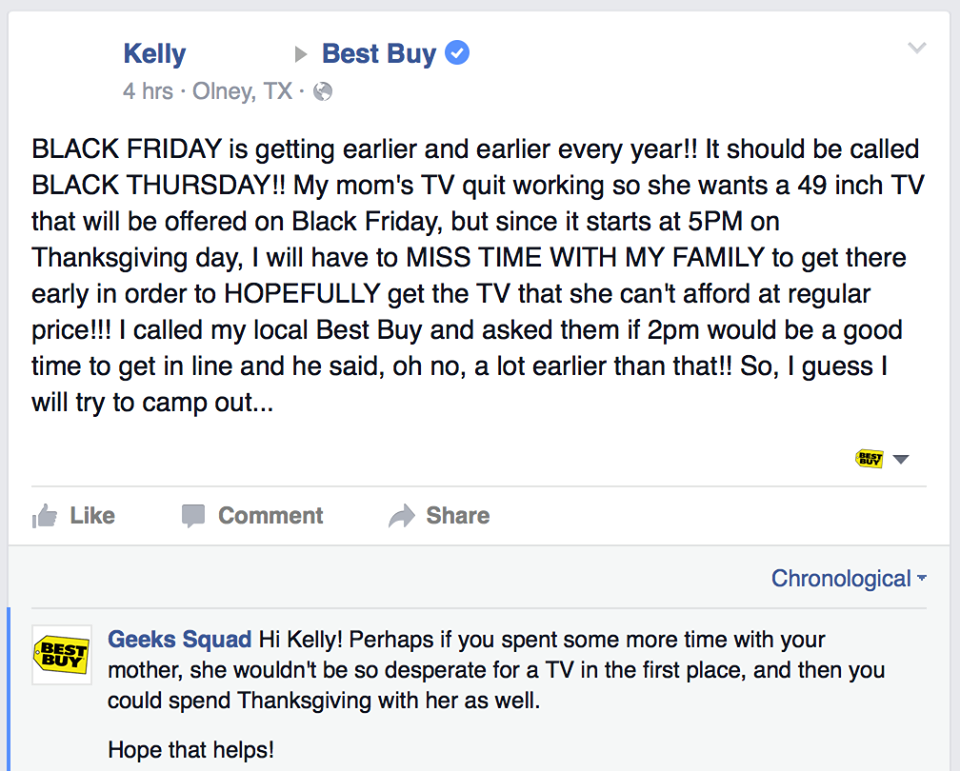This screenshot has height=771, width=960.
Task: Click the speech bubble Comment icon
Action: tap(193, 516)
